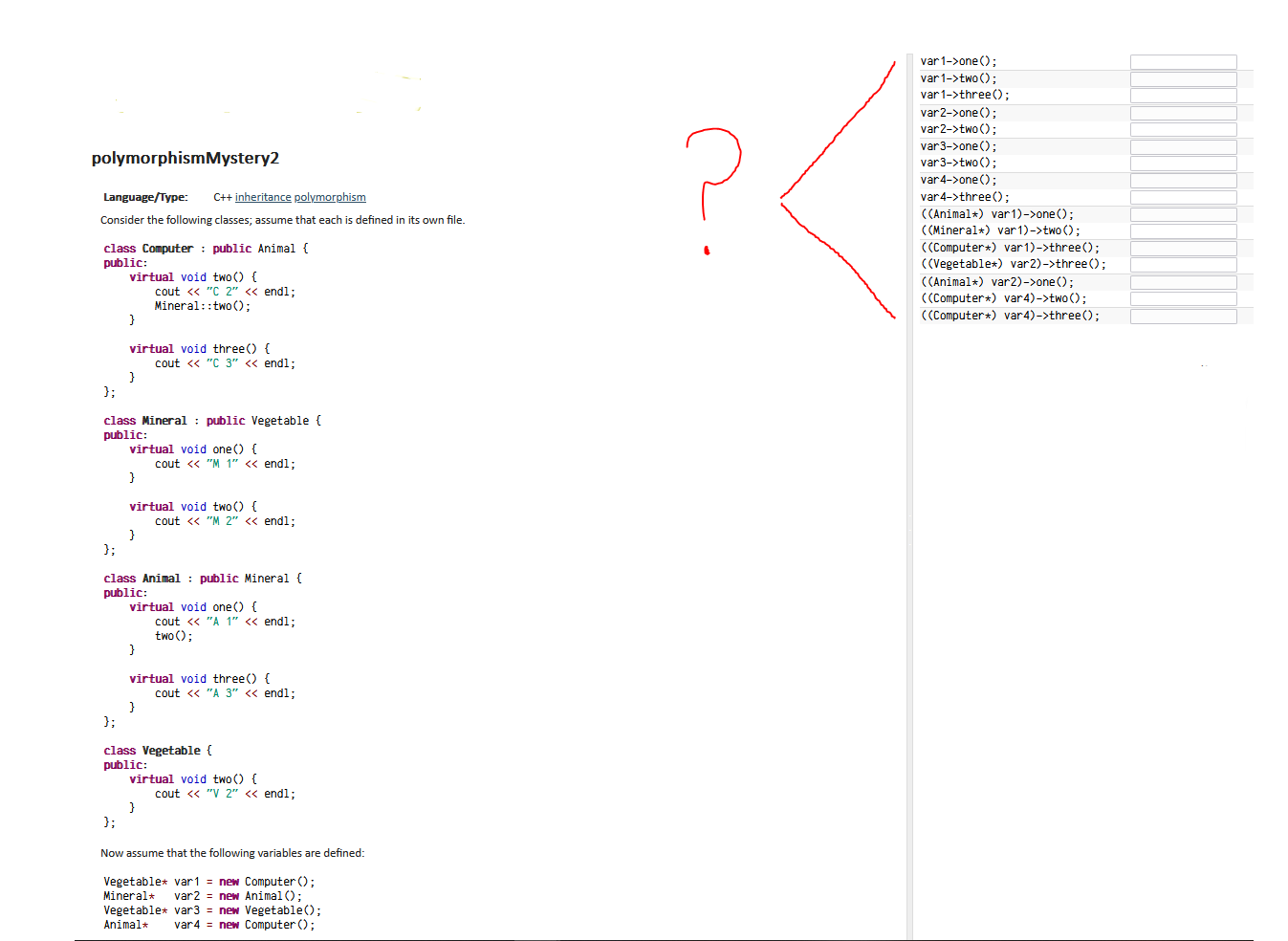
Task: Click the answer field for var1->three();
Action: pyautogui.click(x=1183, y=95)
